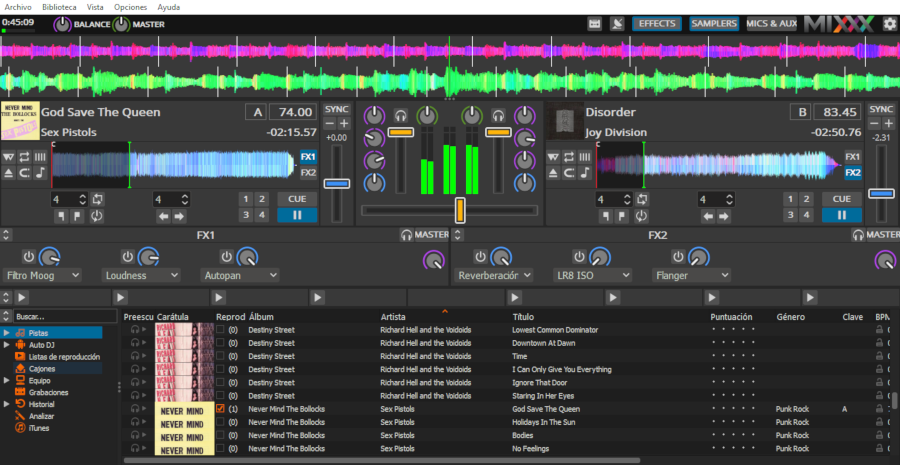Enable Autopan effect power button
Image resolution: width=900 pixels, height=465 pixels.
(x=227, y=256)
